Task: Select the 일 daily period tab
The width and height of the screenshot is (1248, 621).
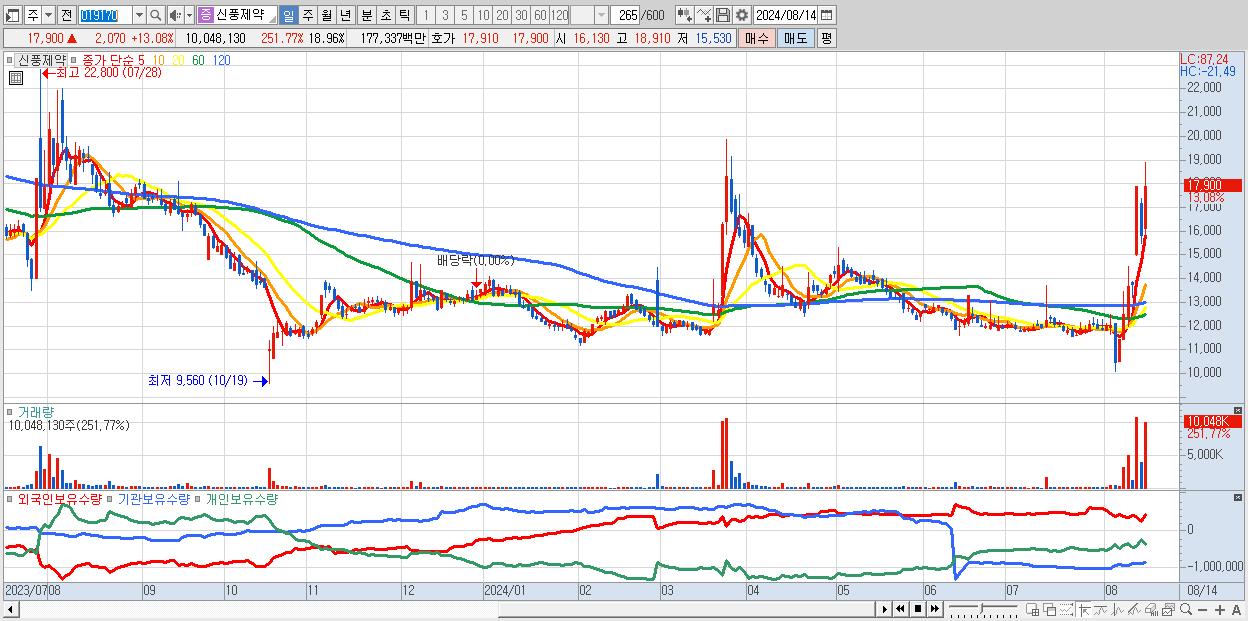Action: (288, 15)
